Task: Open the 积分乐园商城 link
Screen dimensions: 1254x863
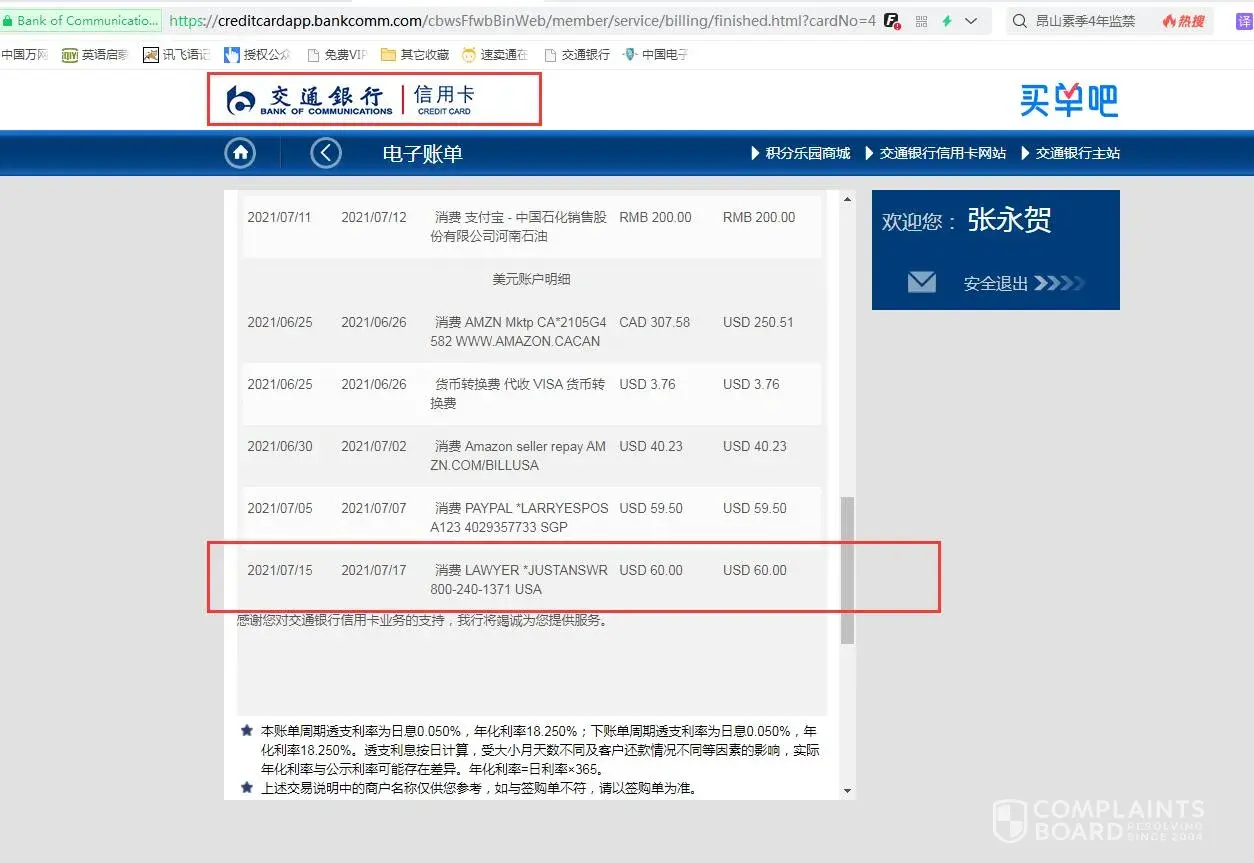Action: [800, 153]
